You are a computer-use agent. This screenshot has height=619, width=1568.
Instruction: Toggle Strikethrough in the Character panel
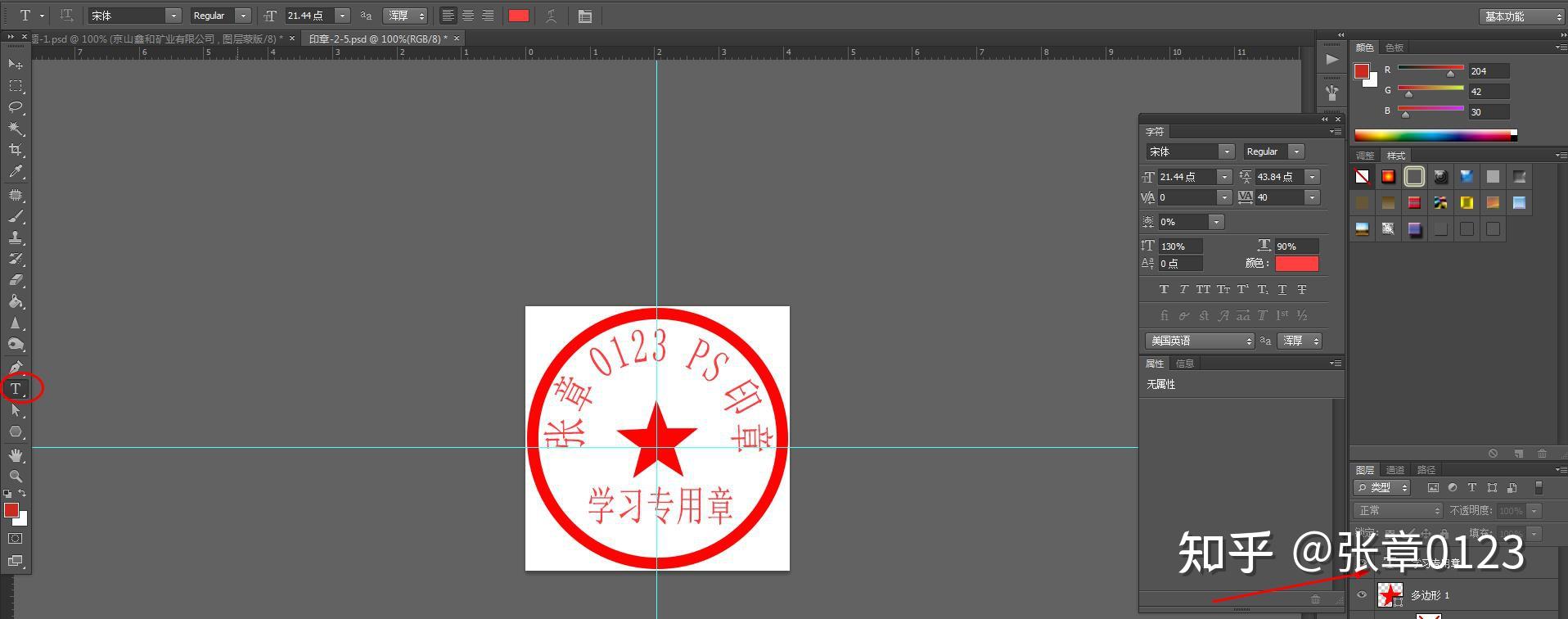pos(1302,290)
